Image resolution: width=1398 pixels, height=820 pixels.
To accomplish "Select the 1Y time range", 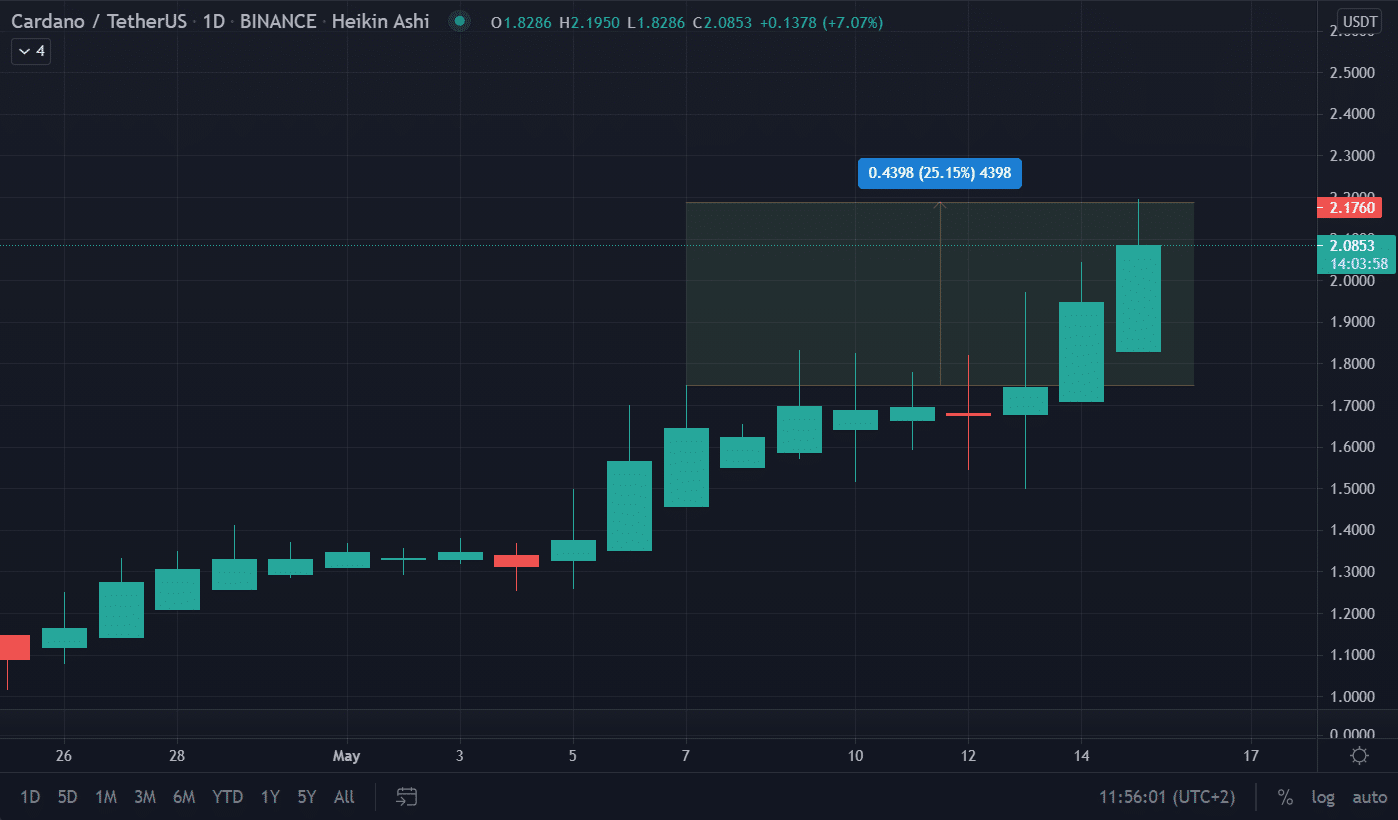I will pyautogui.click(x=270, y=797).
